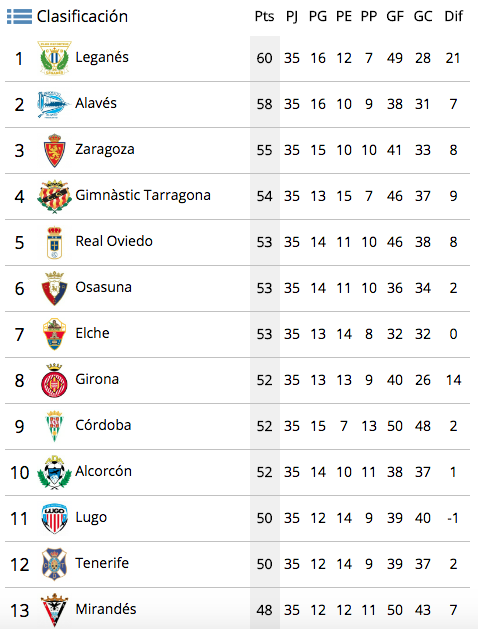Image resolution: width=478 pixels, height=629 pixels.
Task: Click the Tenerife club crest
Action: coord(54,564)
